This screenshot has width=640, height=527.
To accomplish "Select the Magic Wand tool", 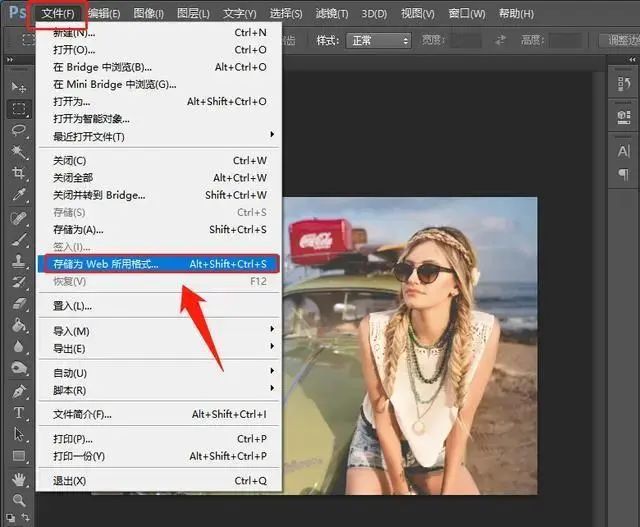I will (x=19, y=151).
